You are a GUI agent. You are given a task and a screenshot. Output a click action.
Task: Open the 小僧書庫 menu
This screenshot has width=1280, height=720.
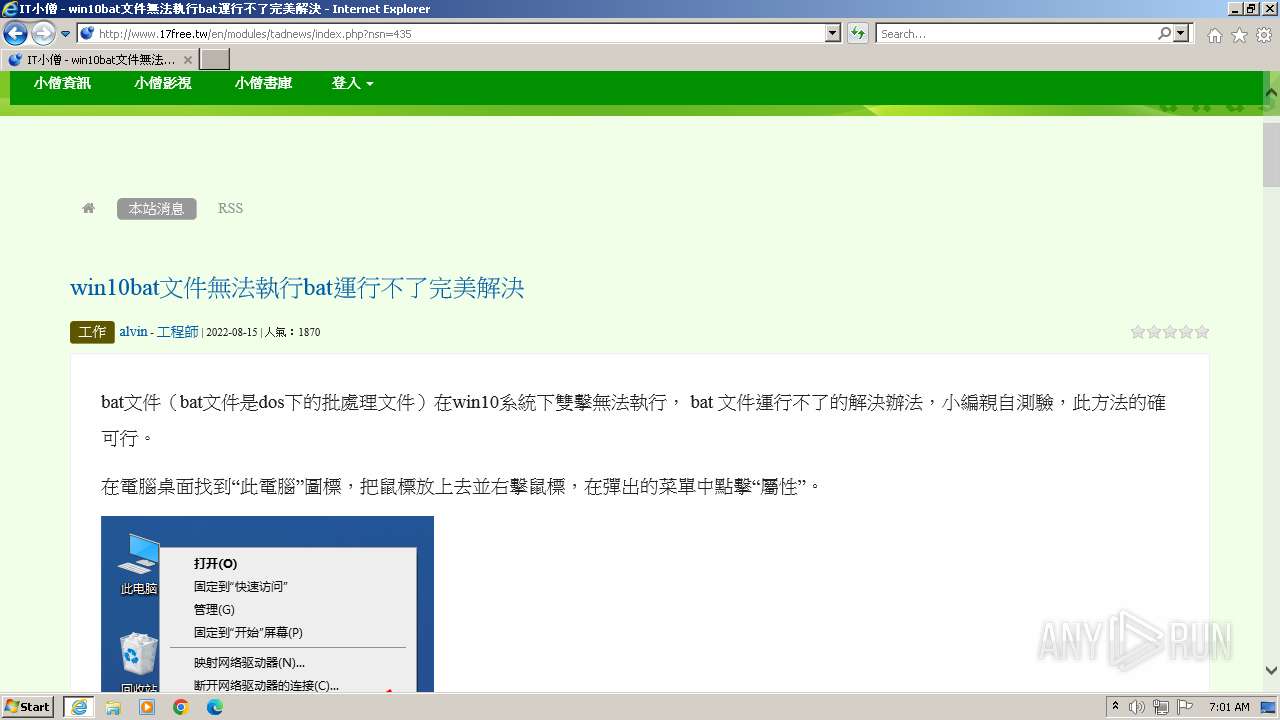(264, 83)
